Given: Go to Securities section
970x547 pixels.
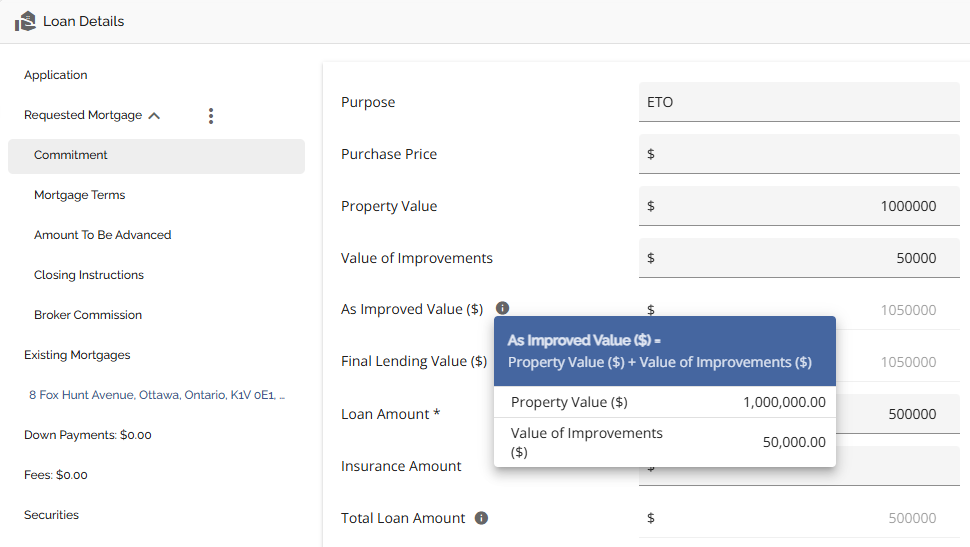Looking at the screenshot, I should [x=51, y=515].
